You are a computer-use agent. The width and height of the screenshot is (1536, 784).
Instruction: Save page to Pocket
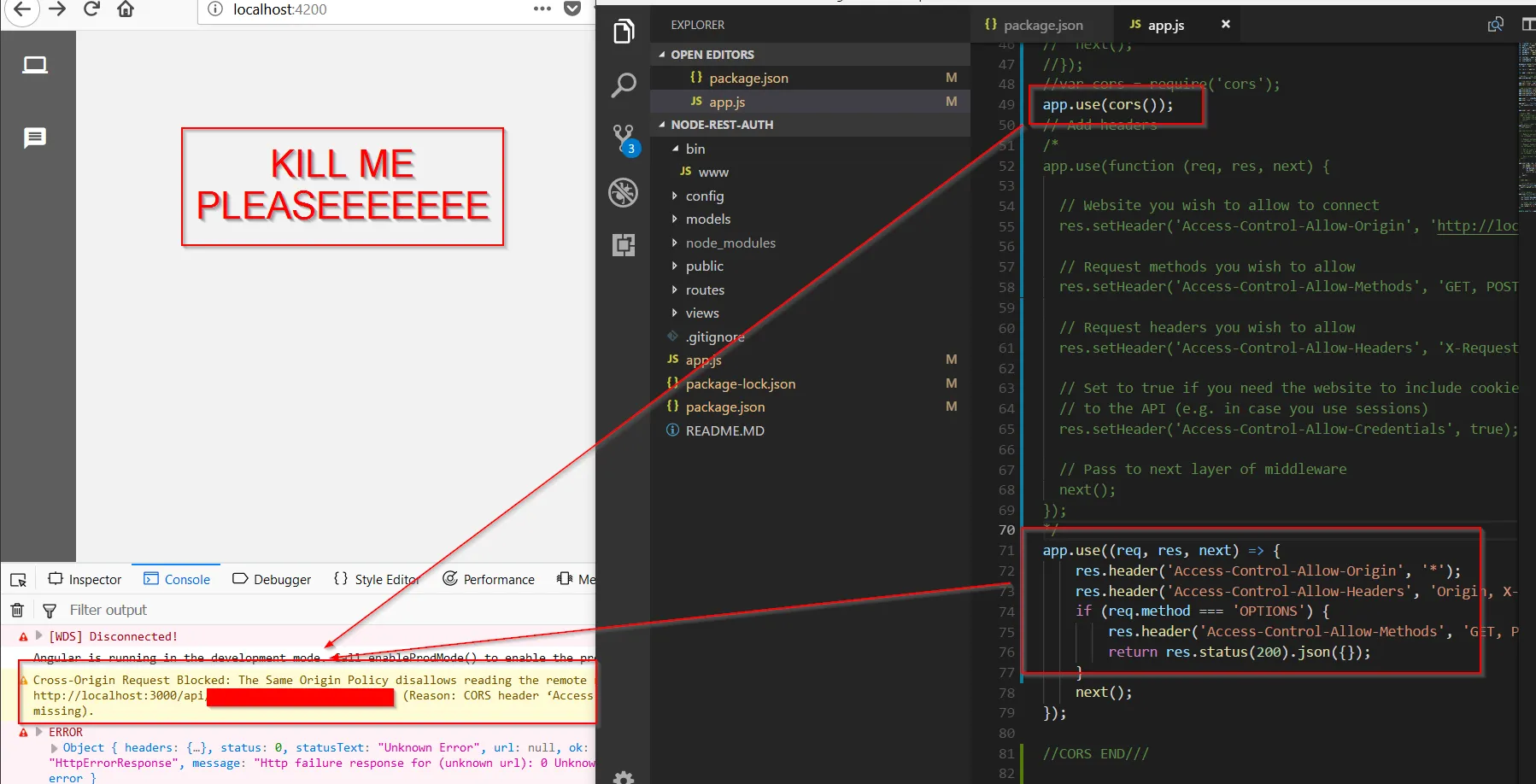click(x=572, y=9)
